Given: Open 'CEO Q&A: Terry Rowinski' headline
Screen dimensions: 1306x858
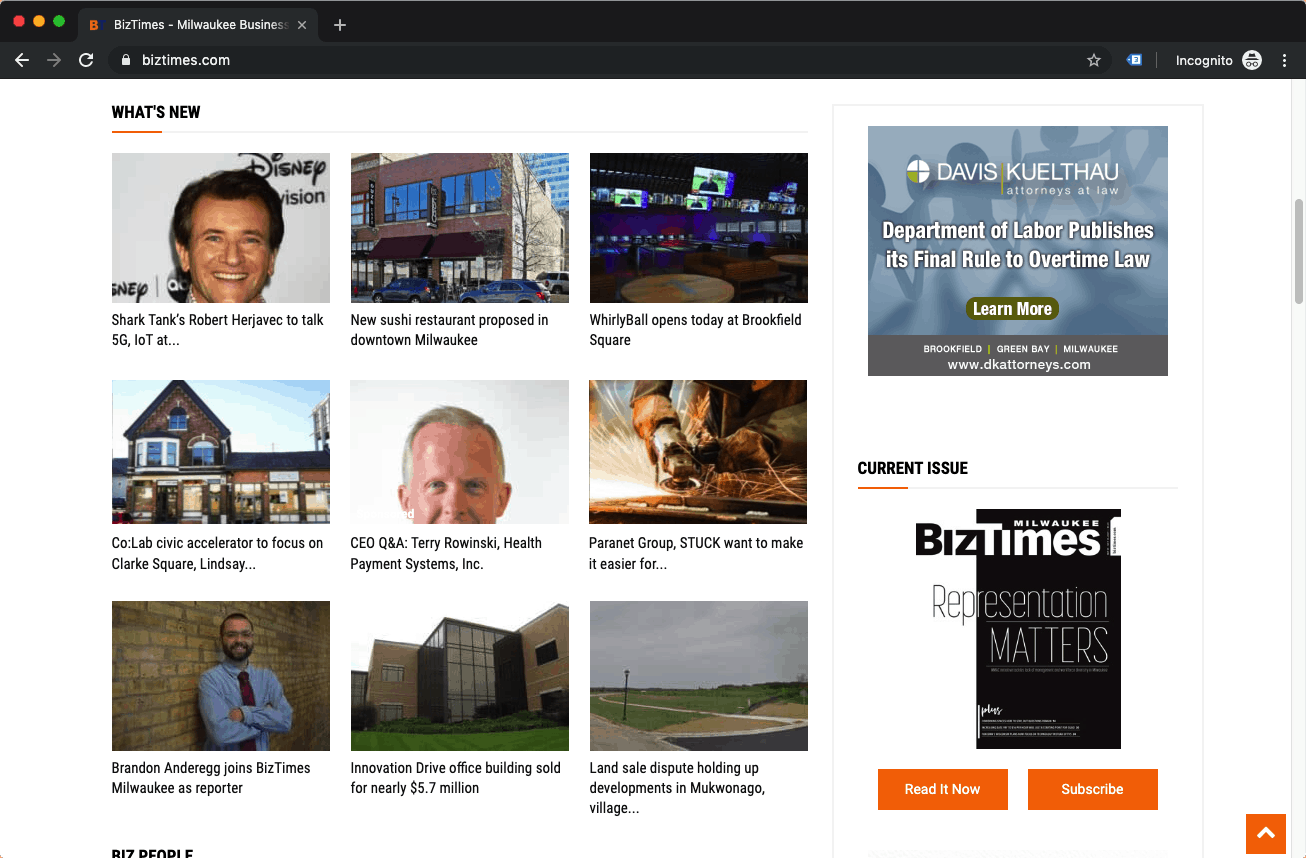Looking at the screenshot, I should click(446, 553).
